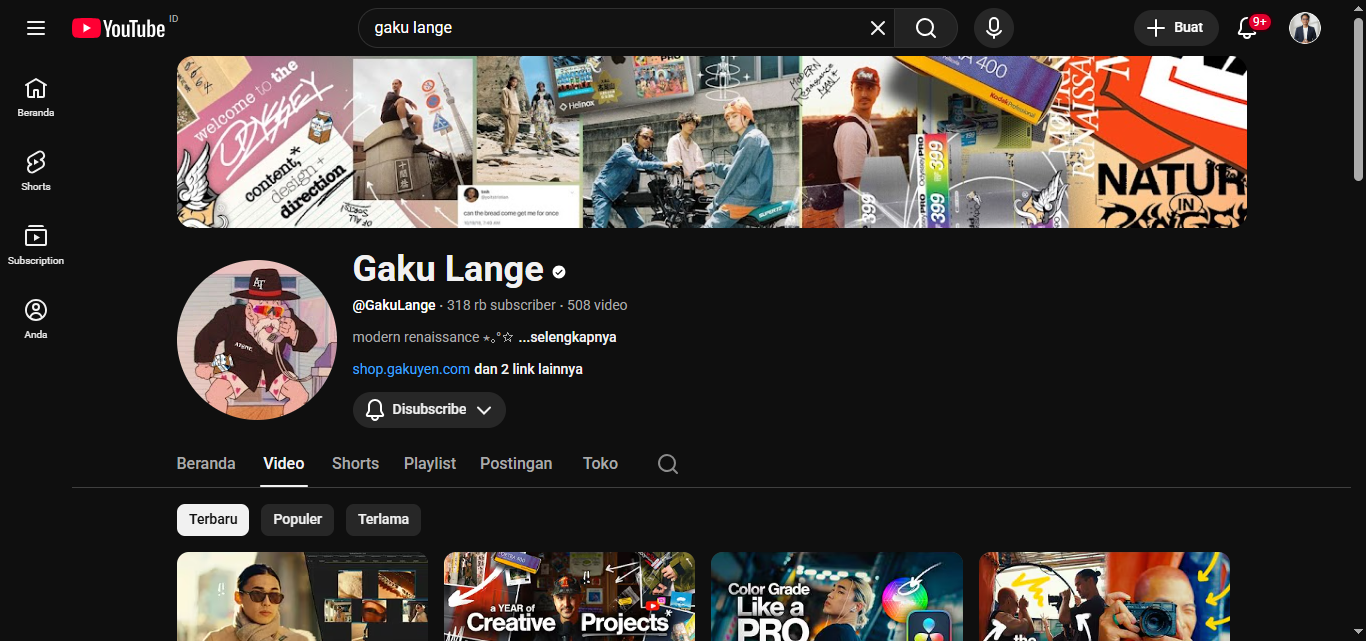Show more links via dan 2 link lainnya

click(528, 369)
